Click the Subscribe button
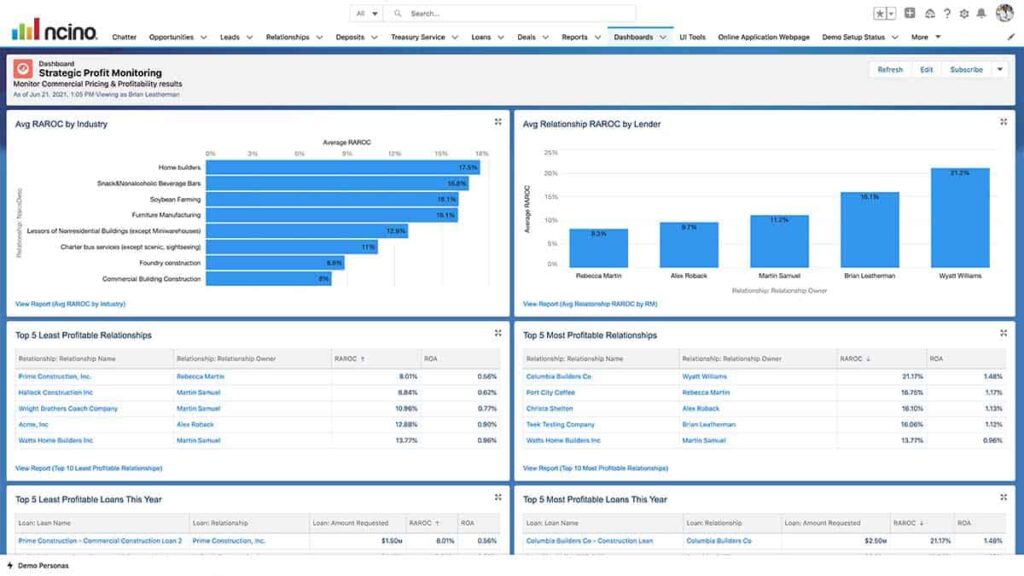The height and width of the screenshot is (576, 1024). (966, 69)
